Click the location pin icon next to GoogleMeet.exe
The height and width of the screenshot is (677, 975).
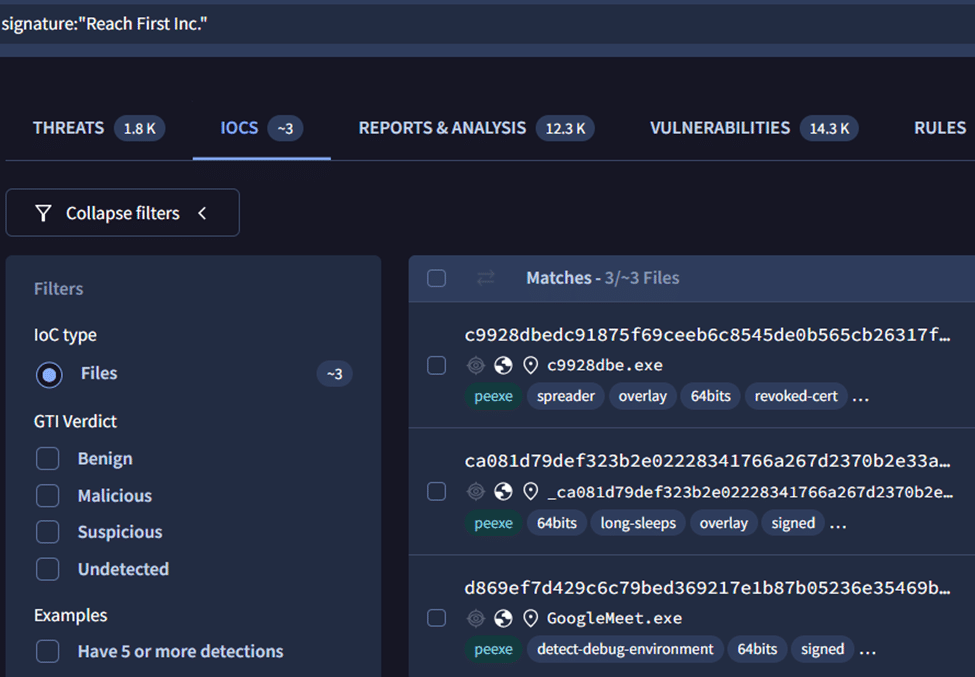[530, 618]
